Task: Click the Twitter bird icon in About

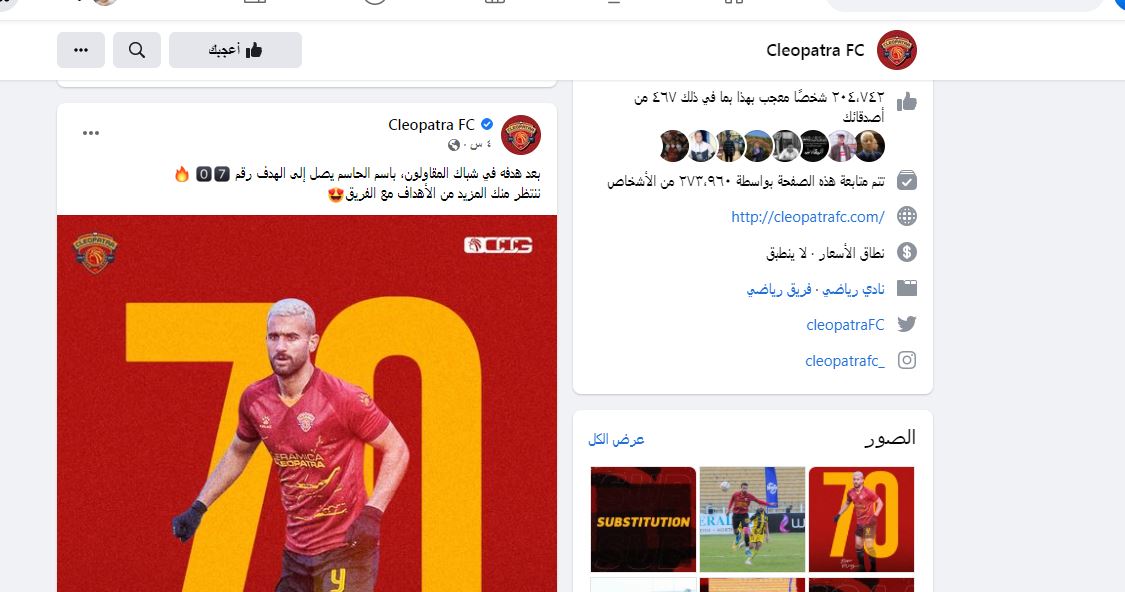Action: (907, 324)
